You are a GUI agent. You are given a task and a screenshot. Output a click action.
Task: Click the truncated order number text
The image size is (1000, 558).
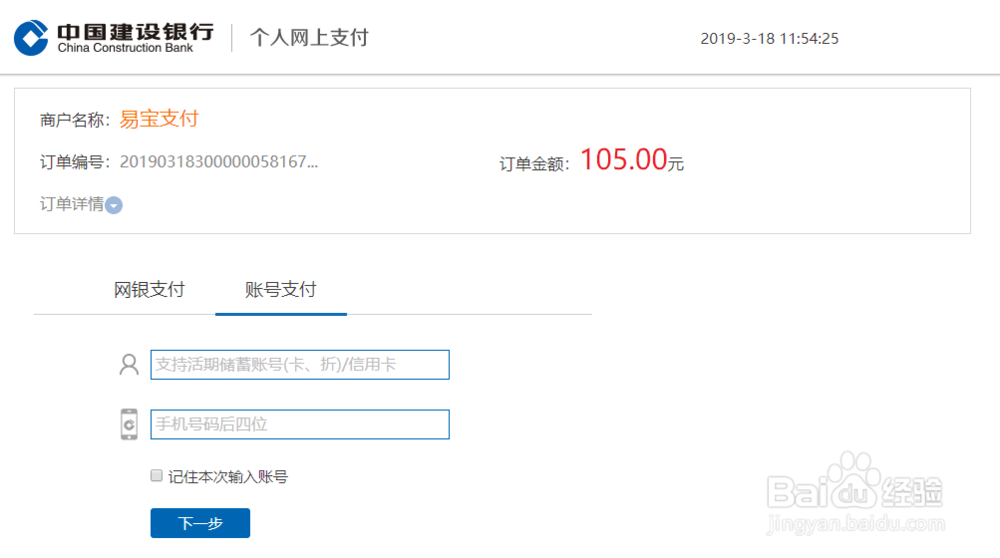[x=219, y=162]
